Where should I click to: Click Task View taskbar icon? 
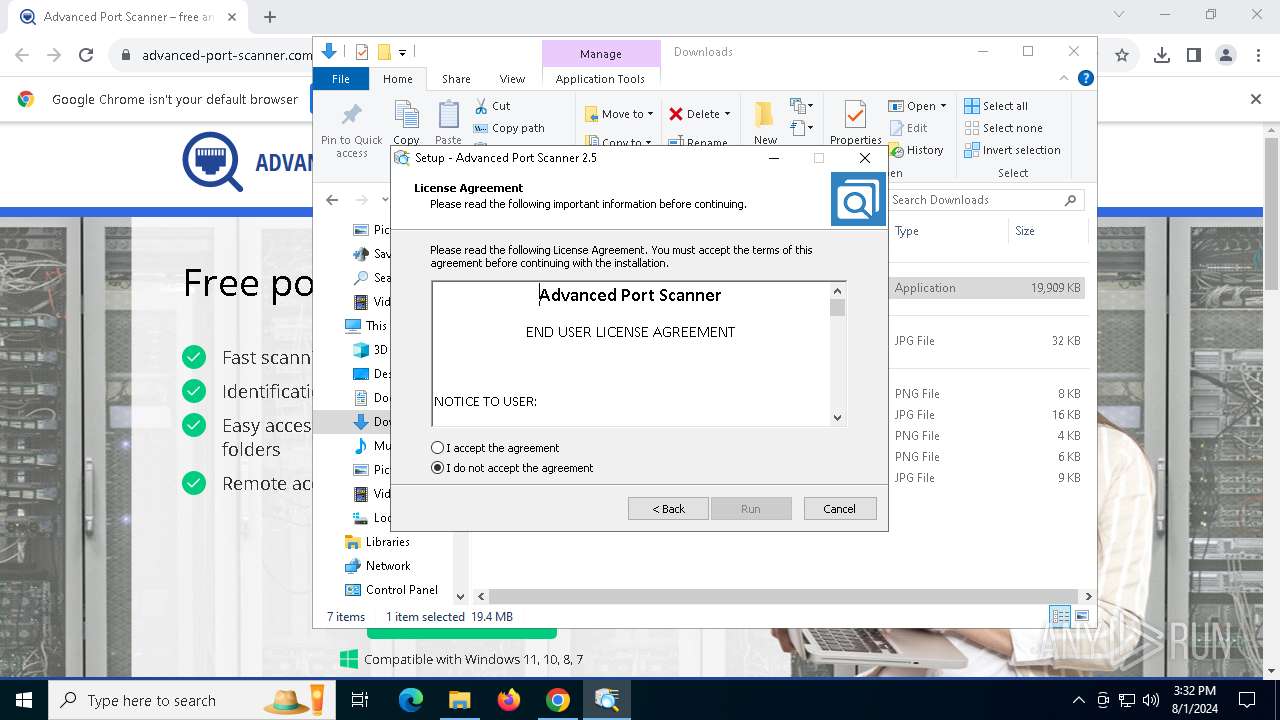(360, 700)
